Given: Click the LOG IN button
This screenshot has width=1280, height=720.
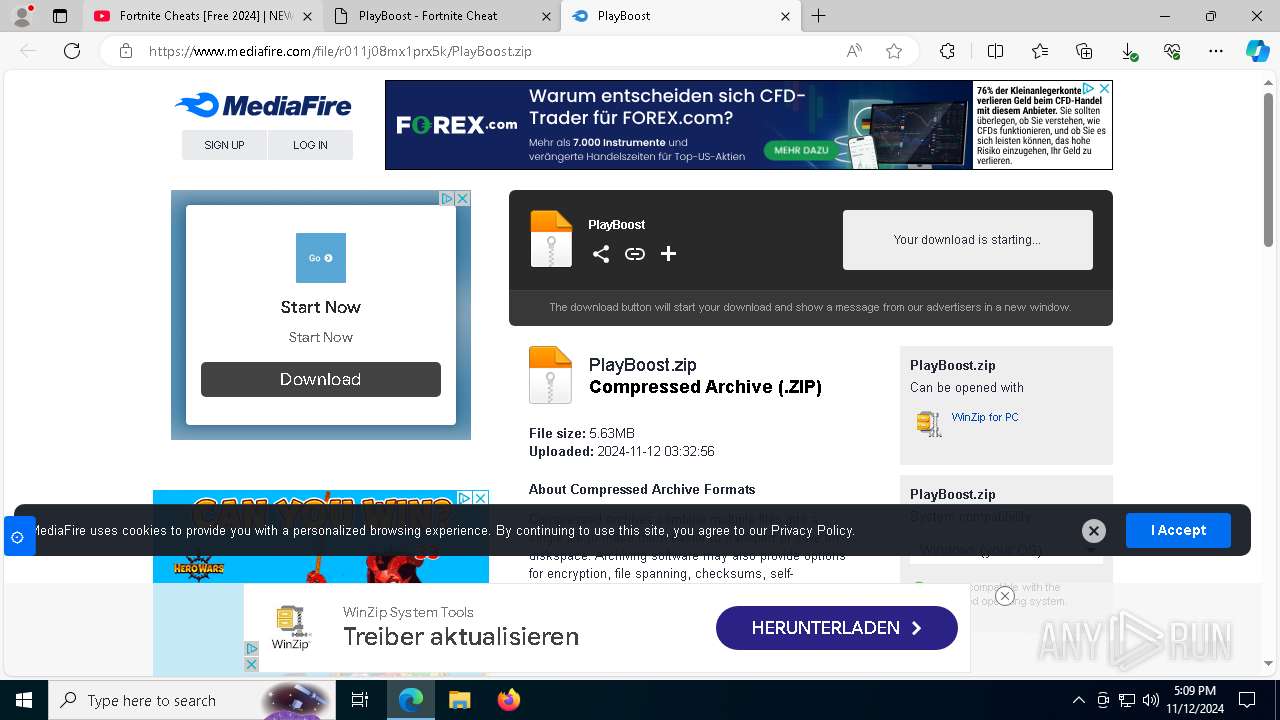Looking at the screenshot, I should [310, 145].
